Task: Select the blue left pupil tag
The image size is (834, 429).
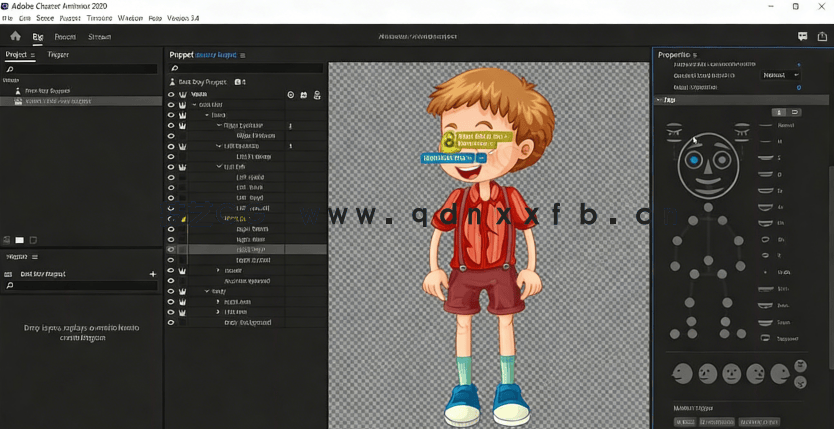Action: pyautogui.click(x=694, y=159)
